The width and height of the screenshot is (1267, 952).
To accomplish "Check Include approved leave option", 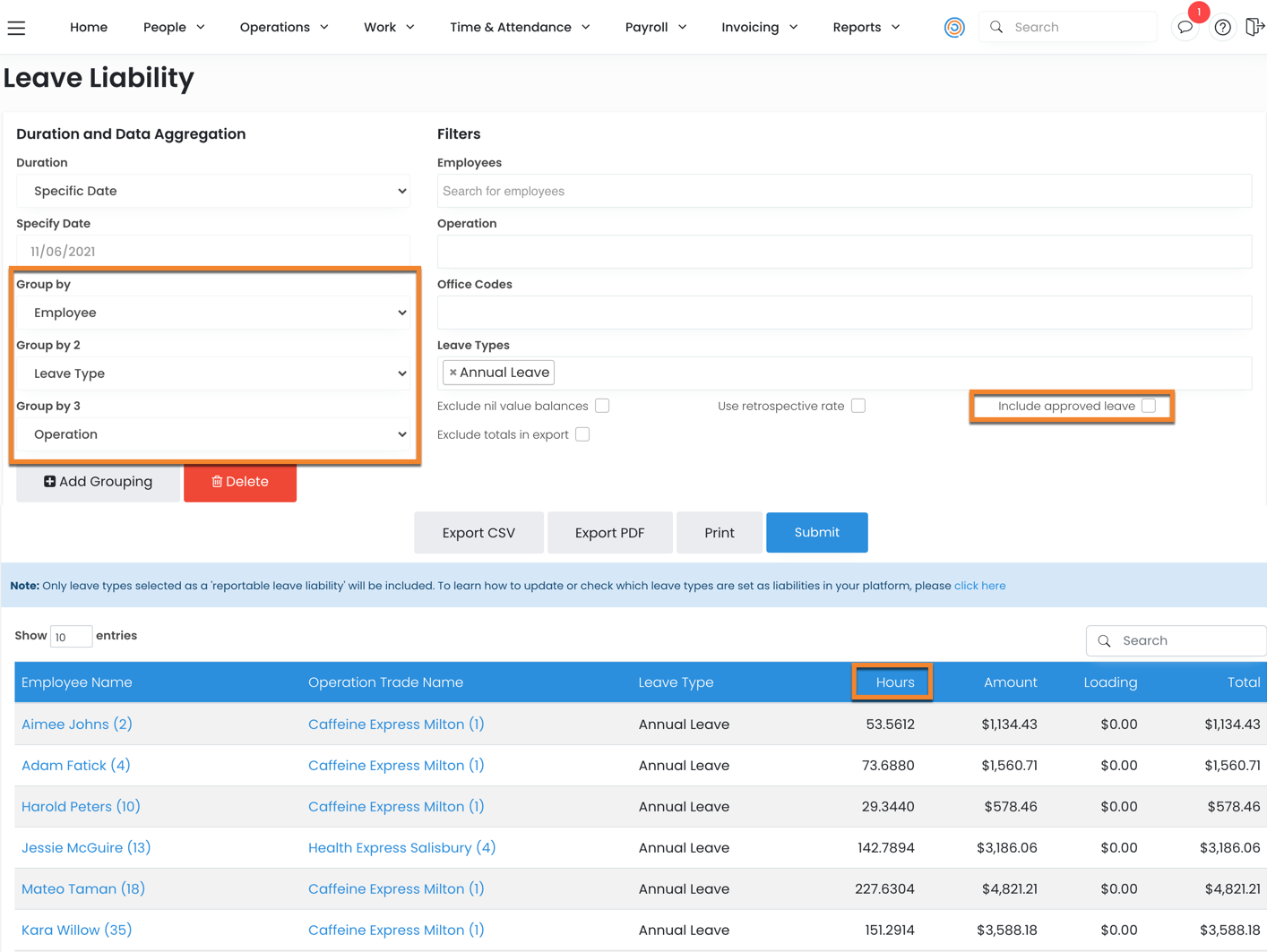I will coord(1149,406).
